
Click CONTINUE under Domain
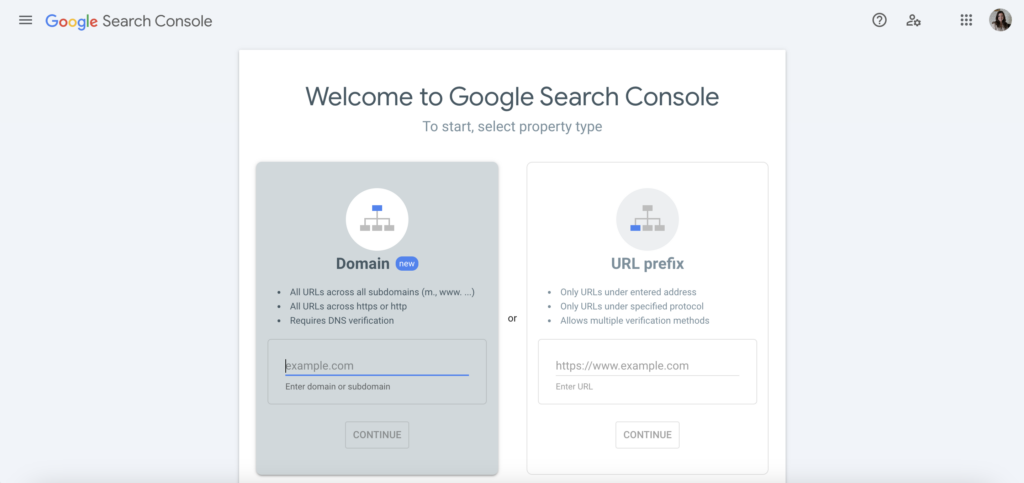377,435
